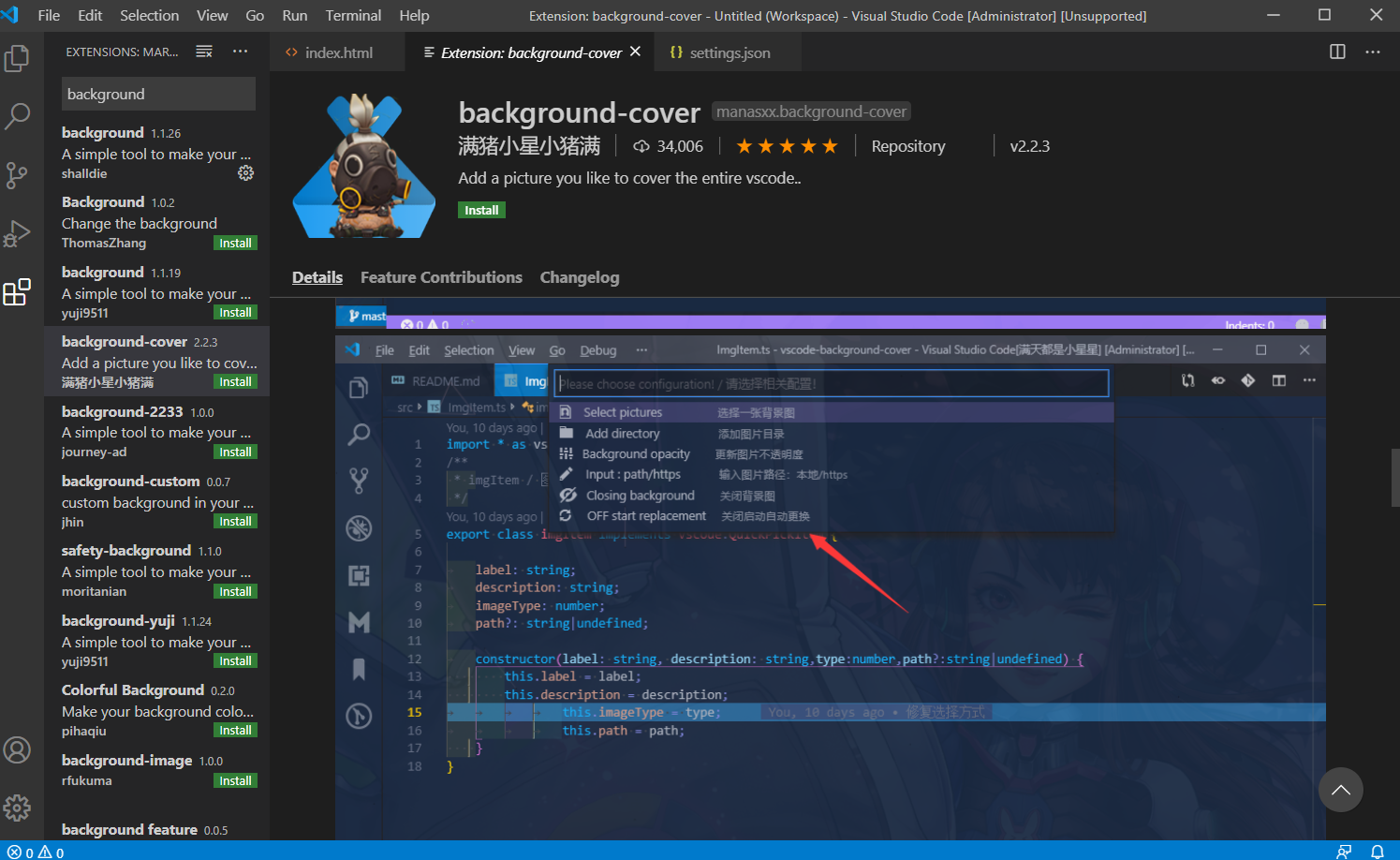This screenshot has height=860, width=1400.
Task: Open the Selection menu
Action: [x=149, y=15]
